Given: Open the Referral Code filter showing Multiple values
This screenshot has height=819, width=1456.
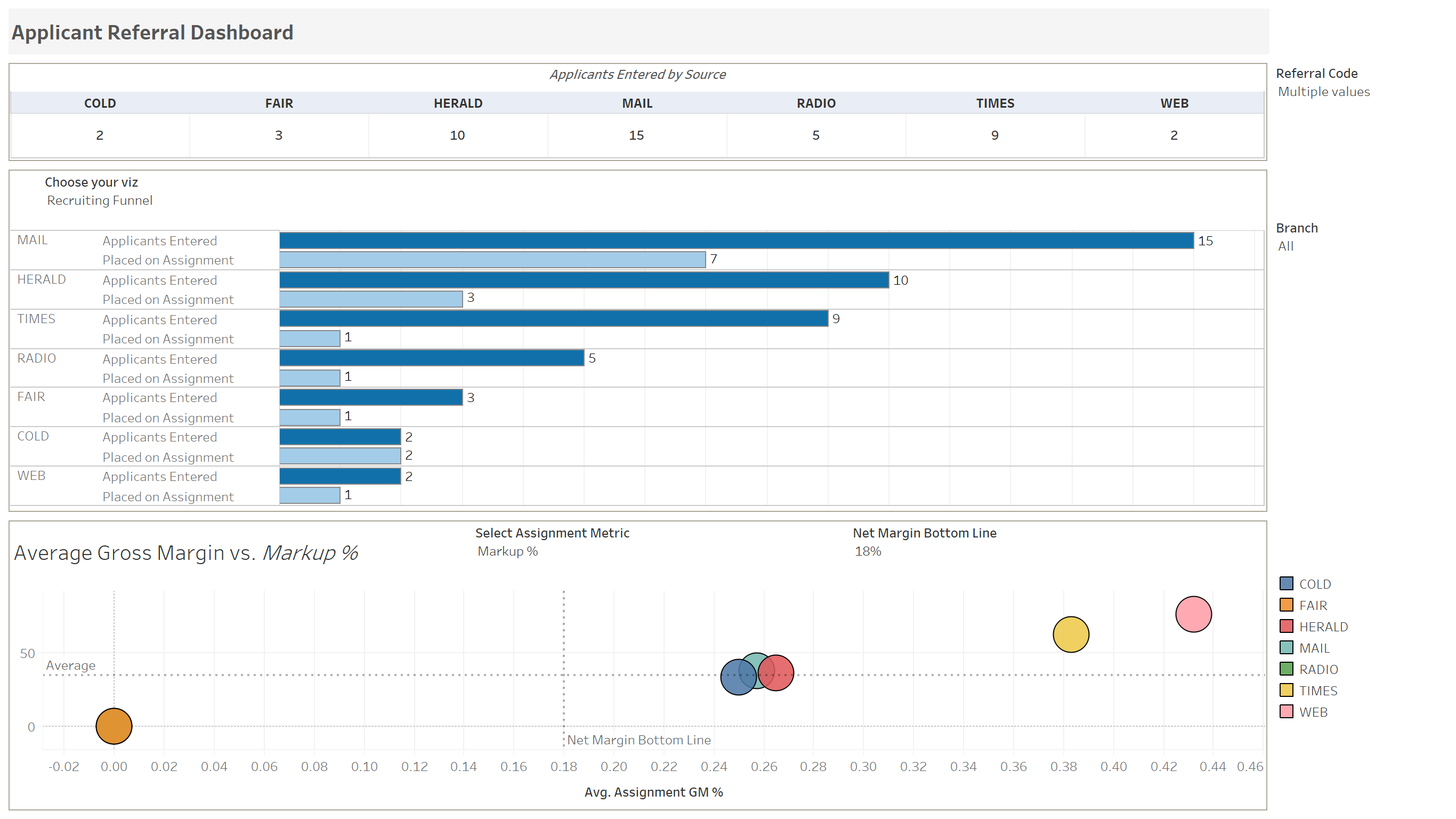Looking at the screenshot, I should (x=1324, y=92).
